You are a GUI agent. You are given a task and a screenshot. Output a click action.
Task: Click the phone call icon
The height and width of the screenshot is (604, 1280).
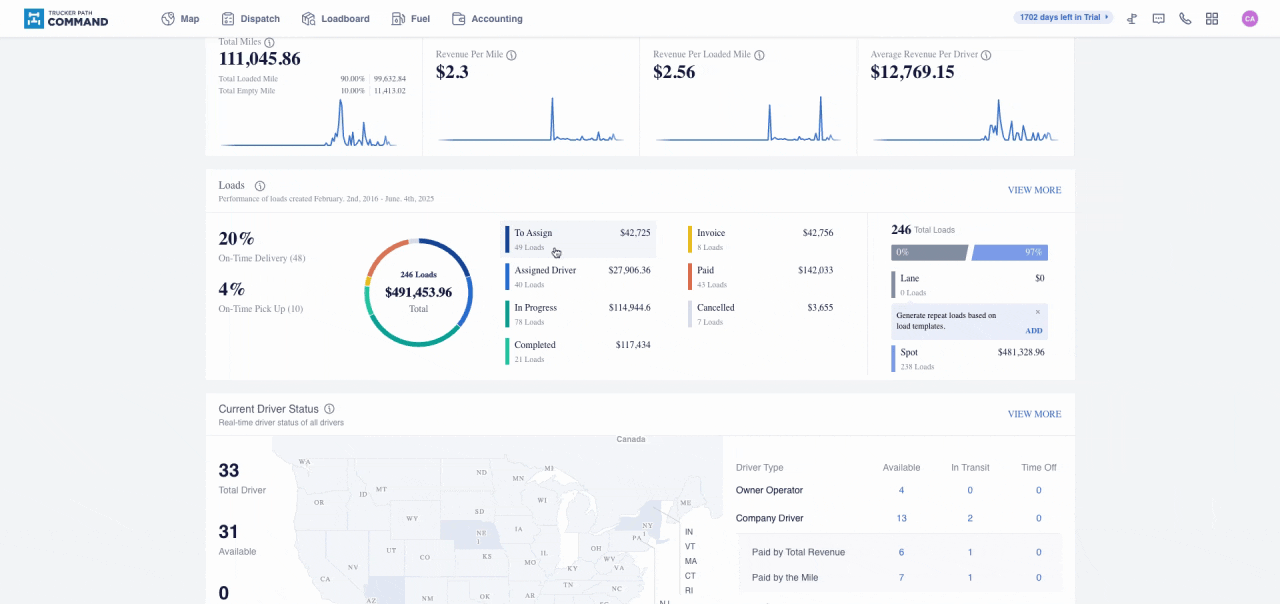[1185, 19]
